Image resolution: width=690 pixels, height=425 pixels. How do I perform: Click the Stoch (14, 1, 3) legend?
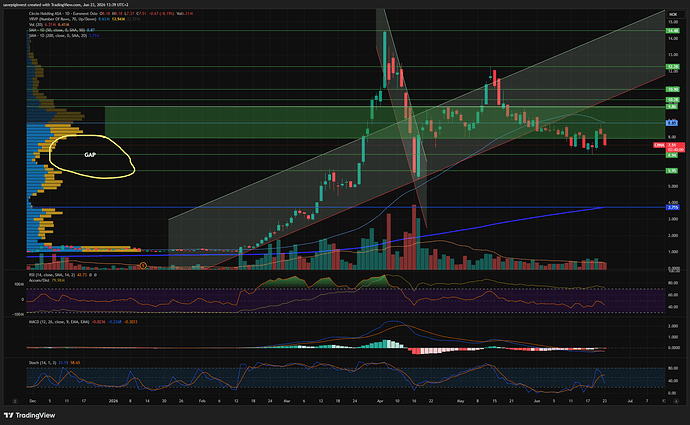click(x=42, y=363)
